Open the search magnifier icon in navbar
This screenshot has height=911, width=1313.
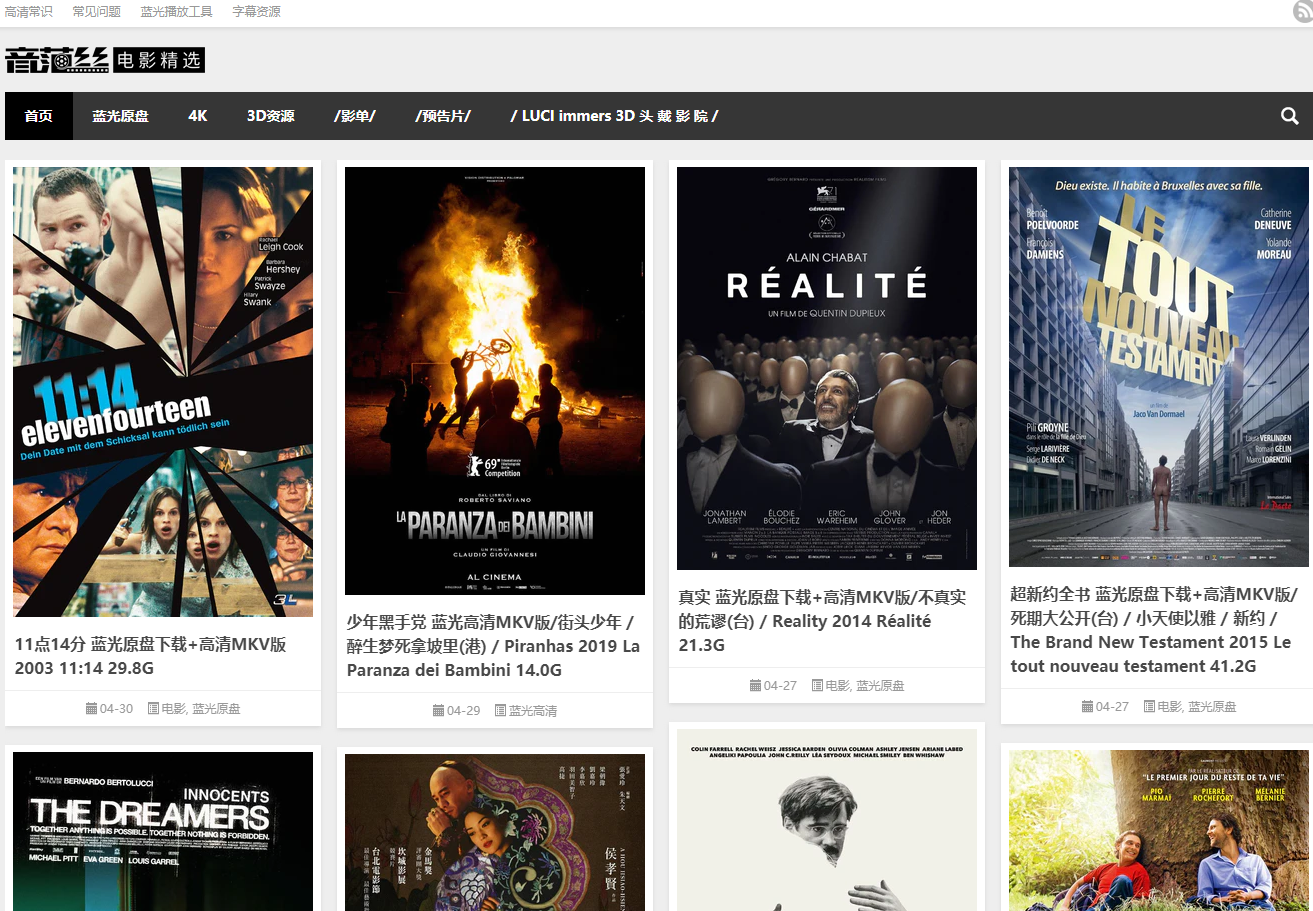tap(1289, 116)
